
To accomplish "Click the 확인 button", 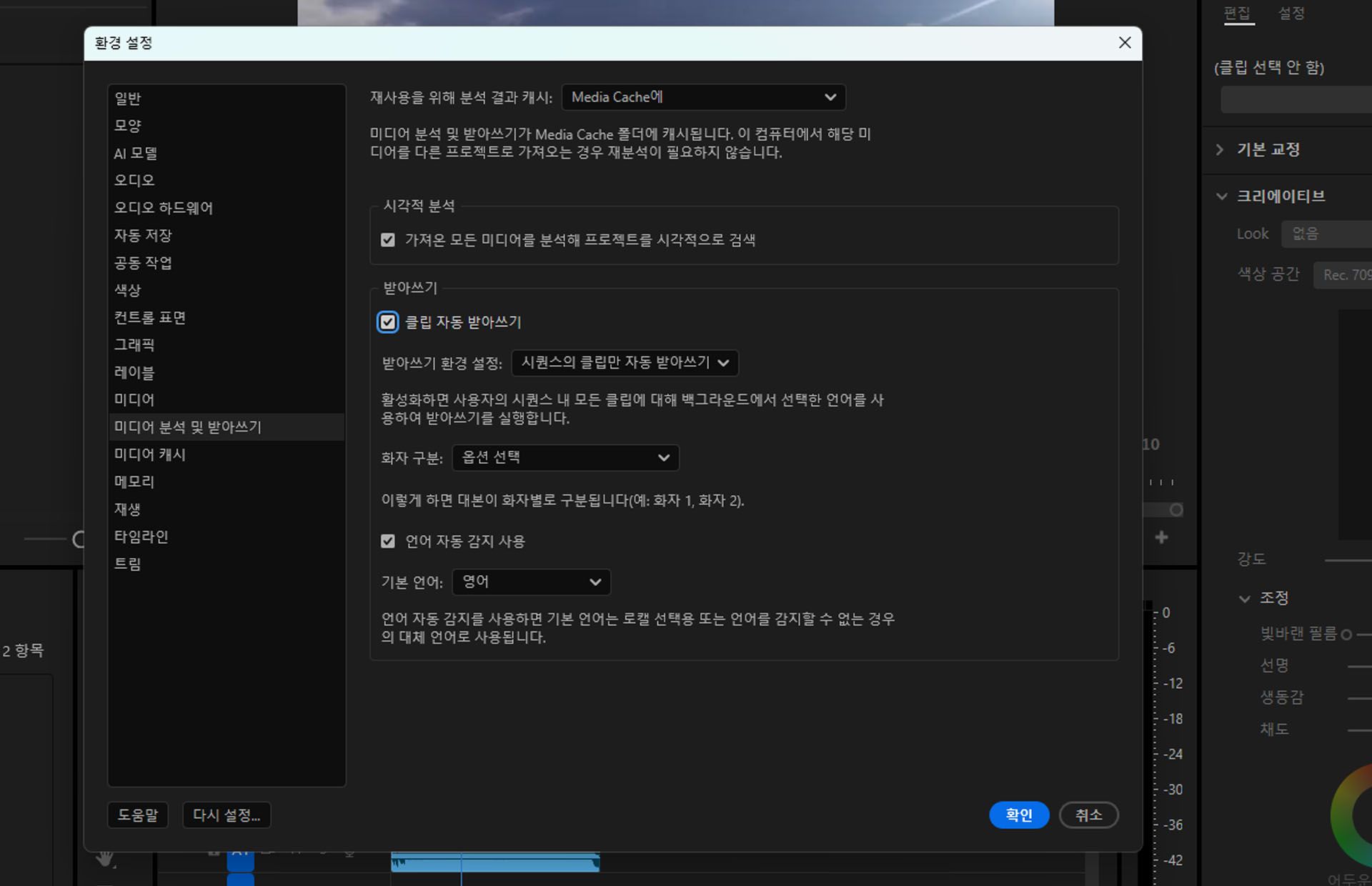I will point(1018,815).
